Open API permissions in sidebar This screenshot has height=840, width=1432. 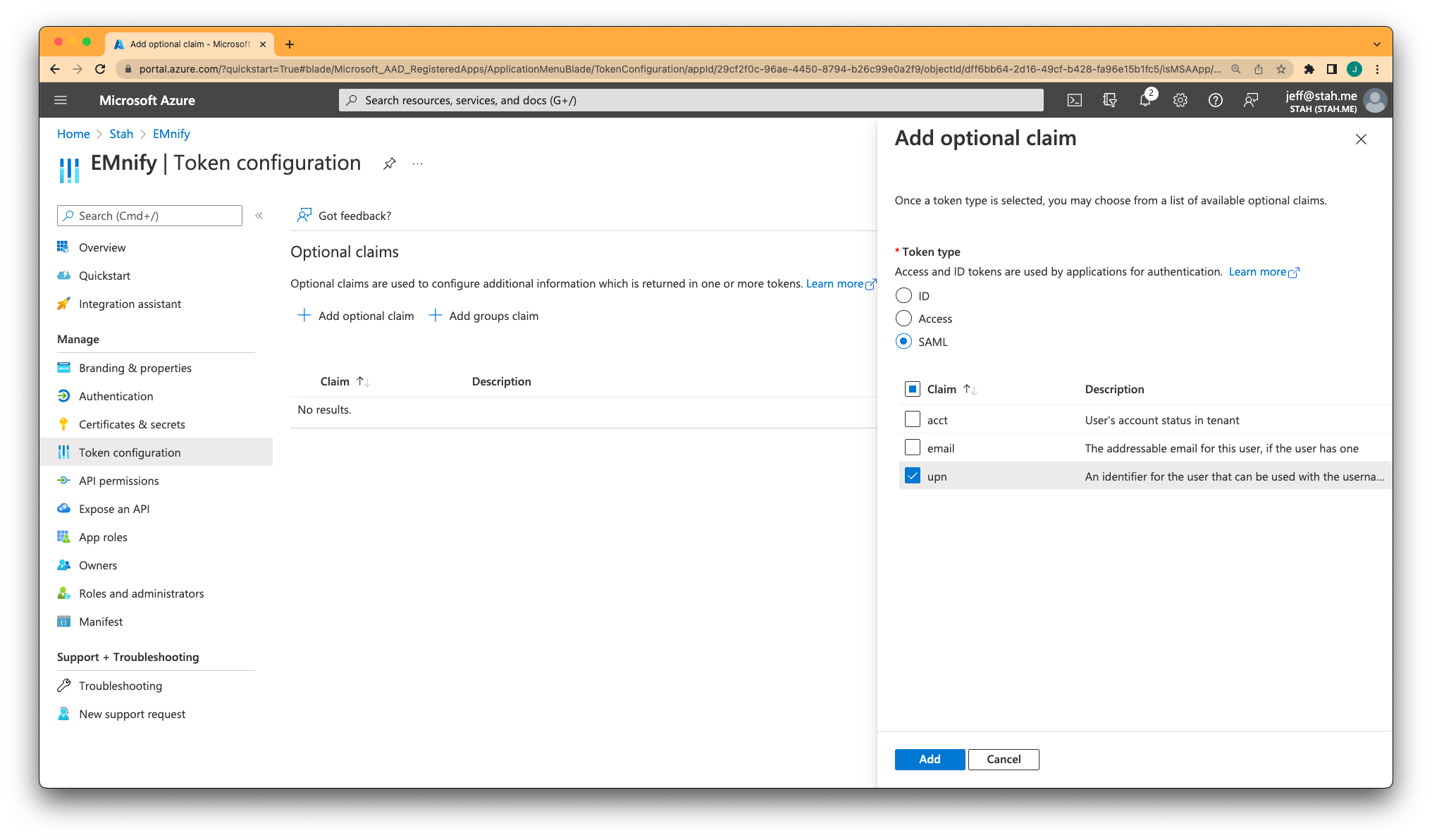click(x=118, y=481)
